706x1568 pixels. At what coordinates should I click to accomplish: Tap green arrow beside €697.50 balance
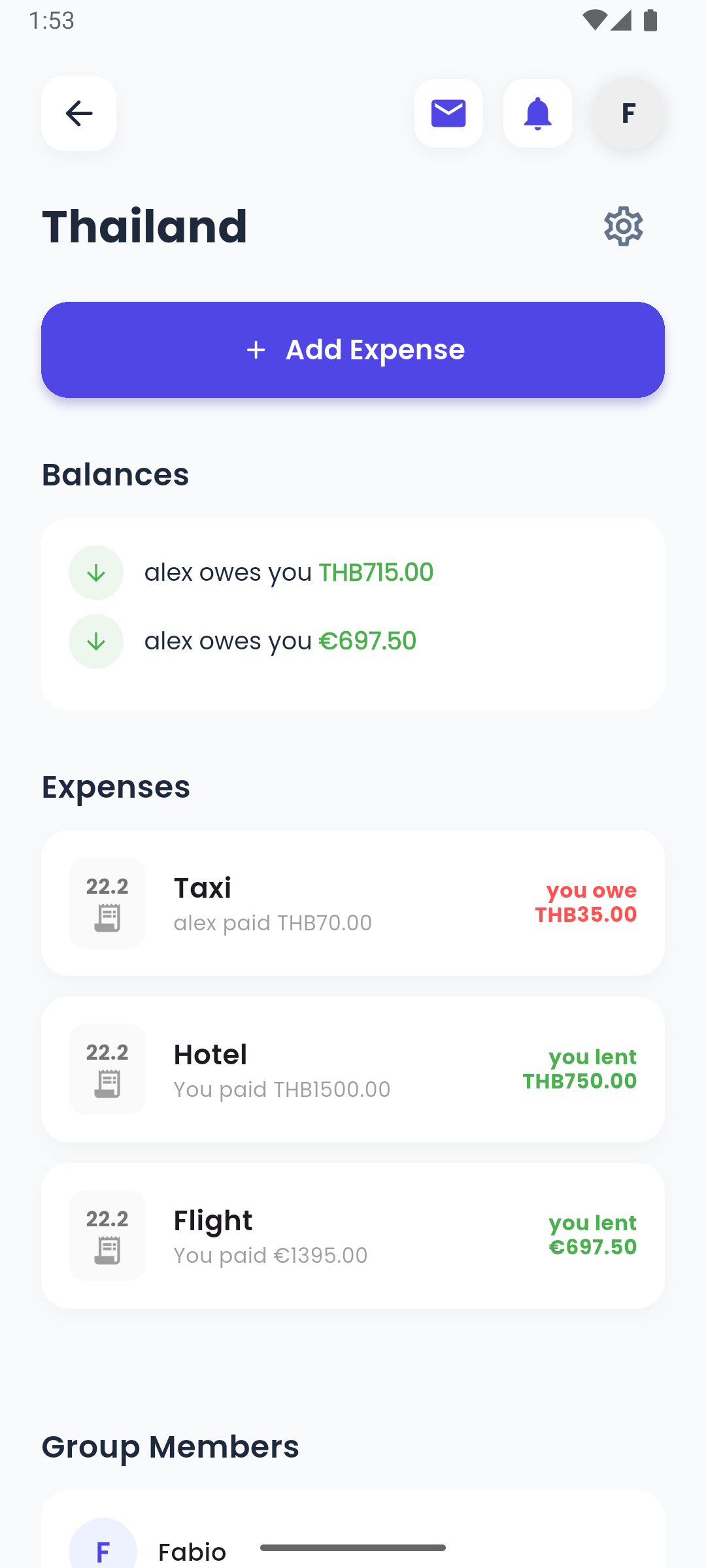click(96, 642)
